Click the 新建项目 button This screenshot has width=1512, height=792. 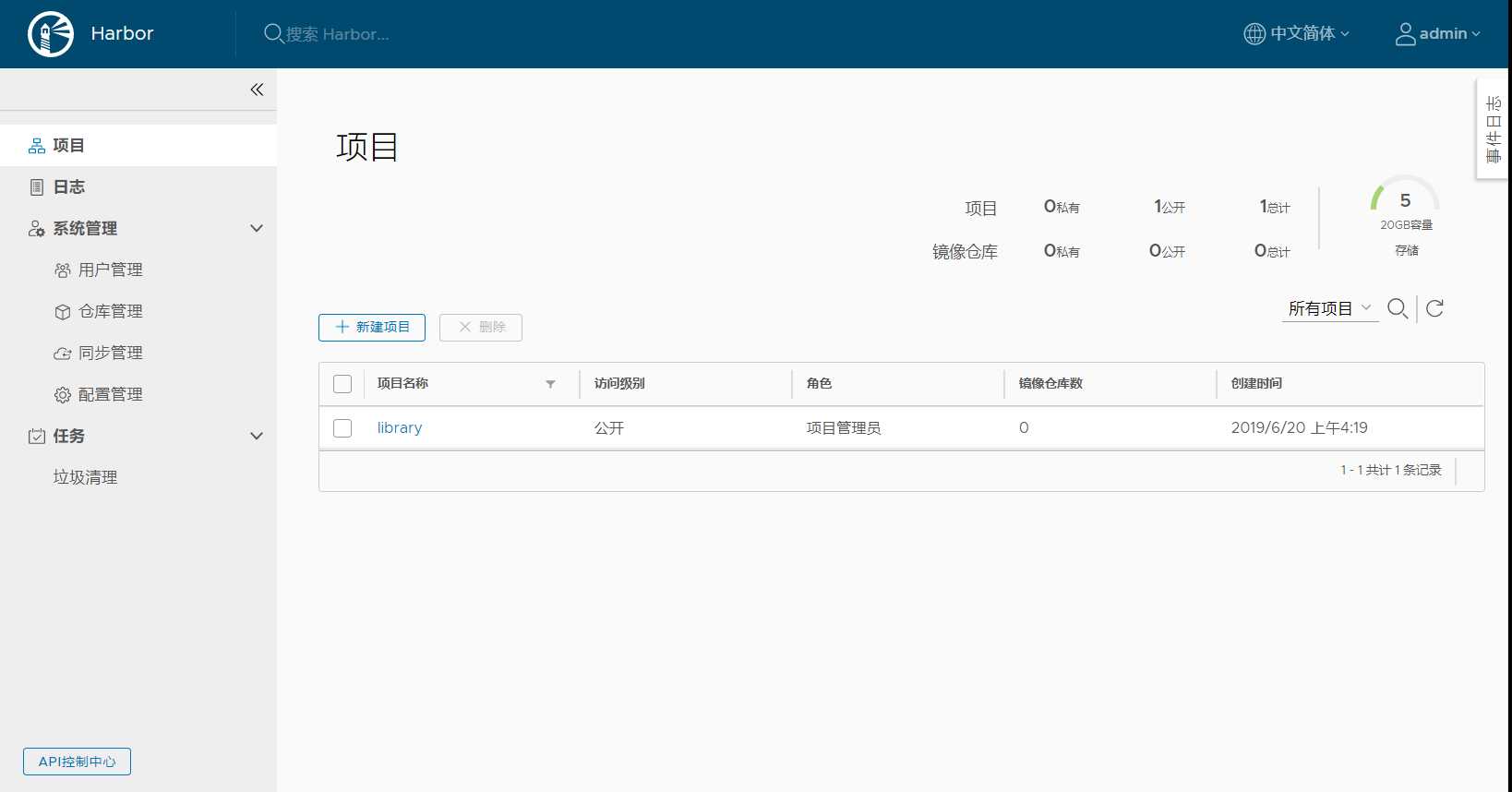pyautogui.click(x=372, y=328)
